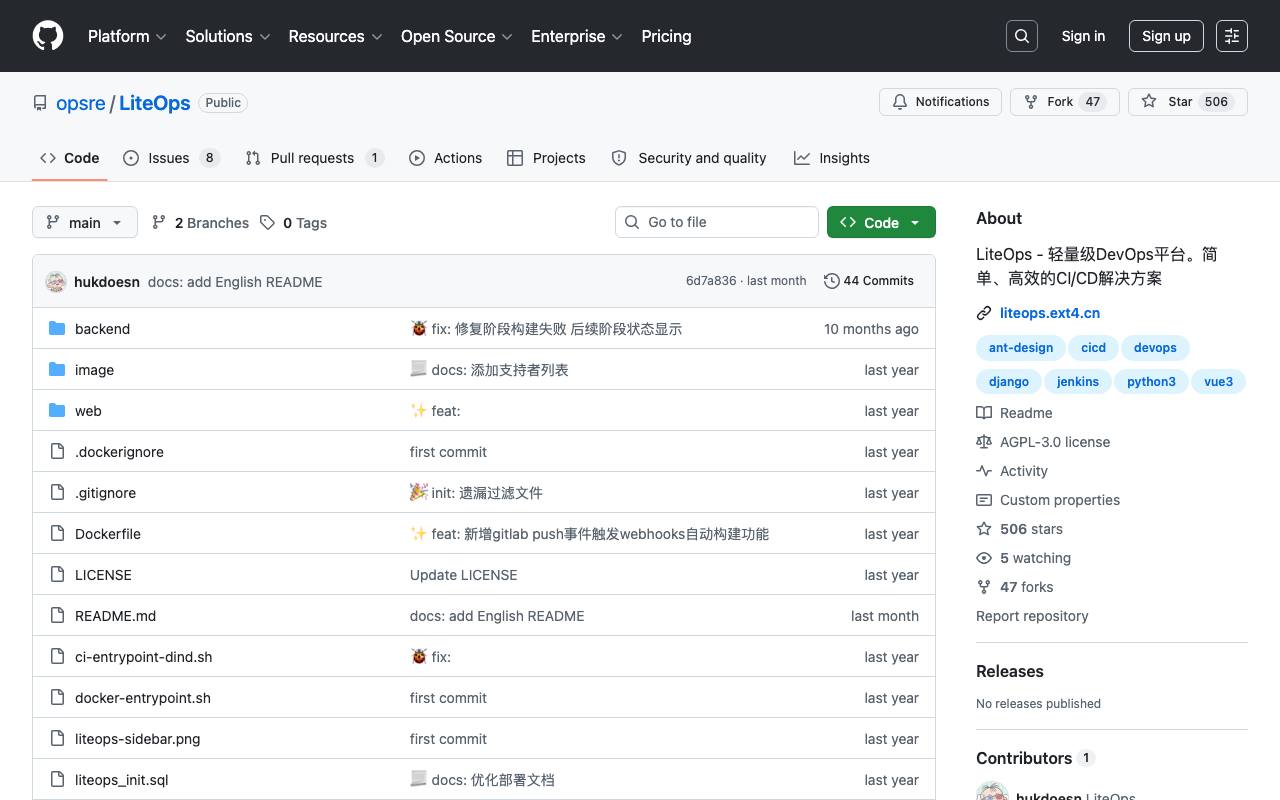Select the vue3 topic tag

click(1219, 382)
